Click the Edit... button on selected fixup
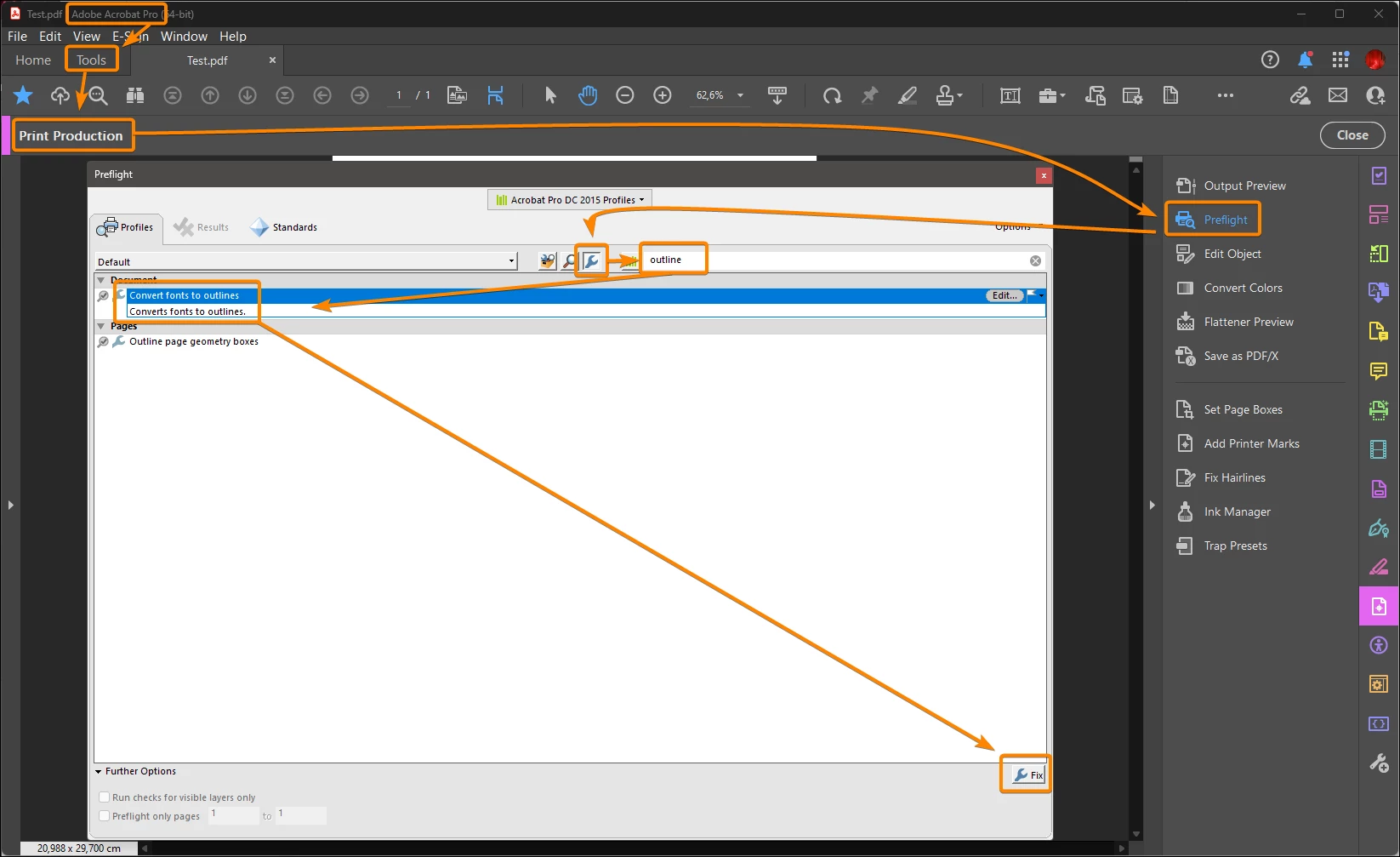 click(x=1004, y=295)
